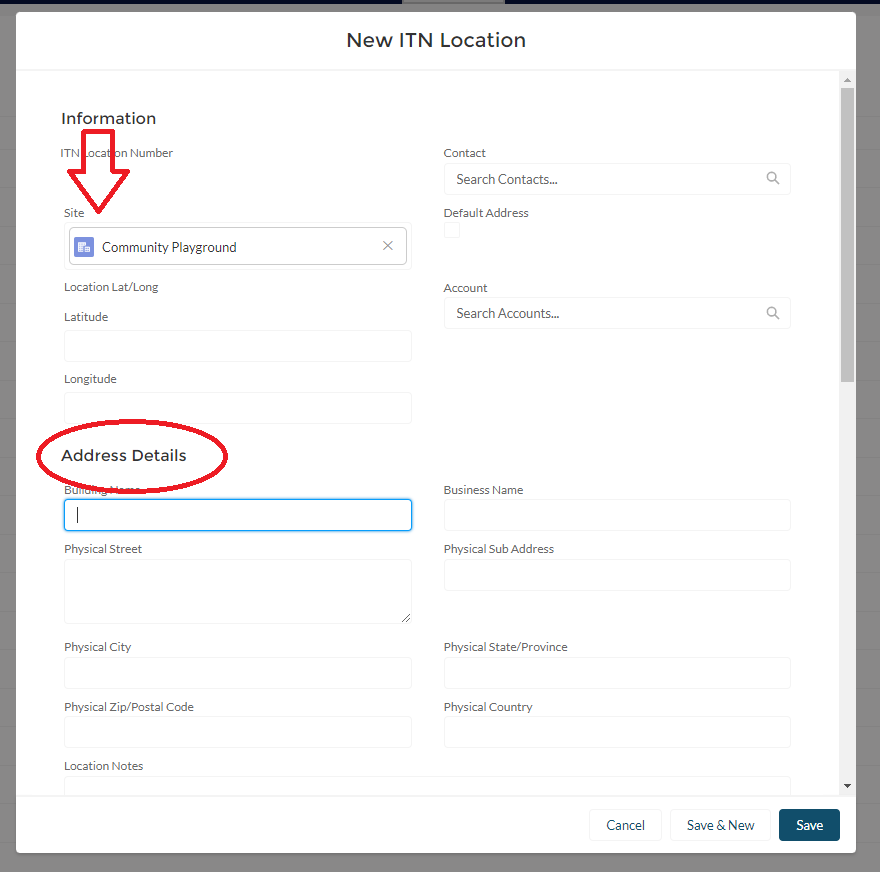The image size is (880, 872).
Task: Open the Search Contacts lookup field
Action: [605, 179]
